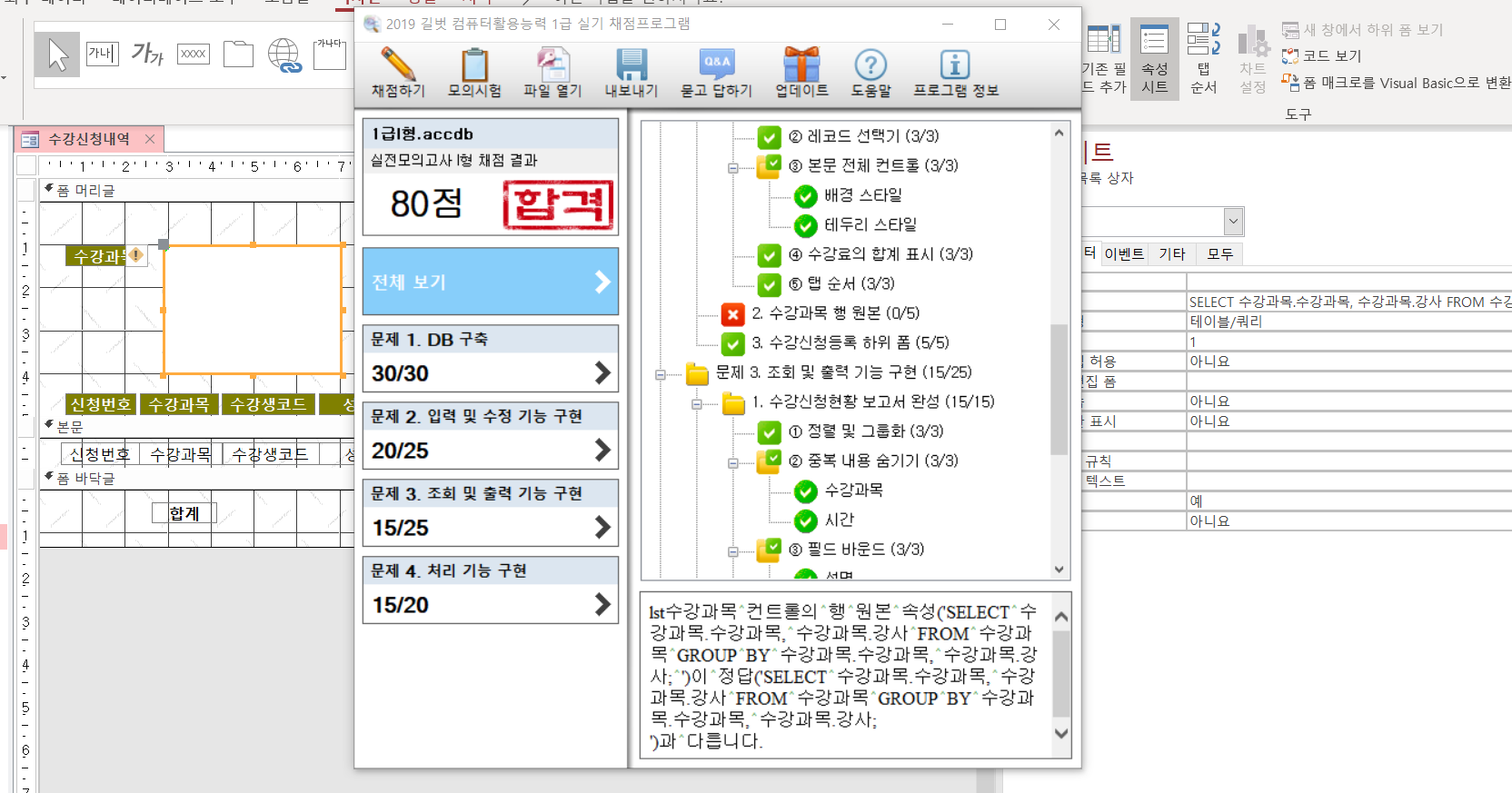
Task: Collapse the 본문 전체 컨트롤 tree node
Action: pyautogui.click(x=733, y=167)
